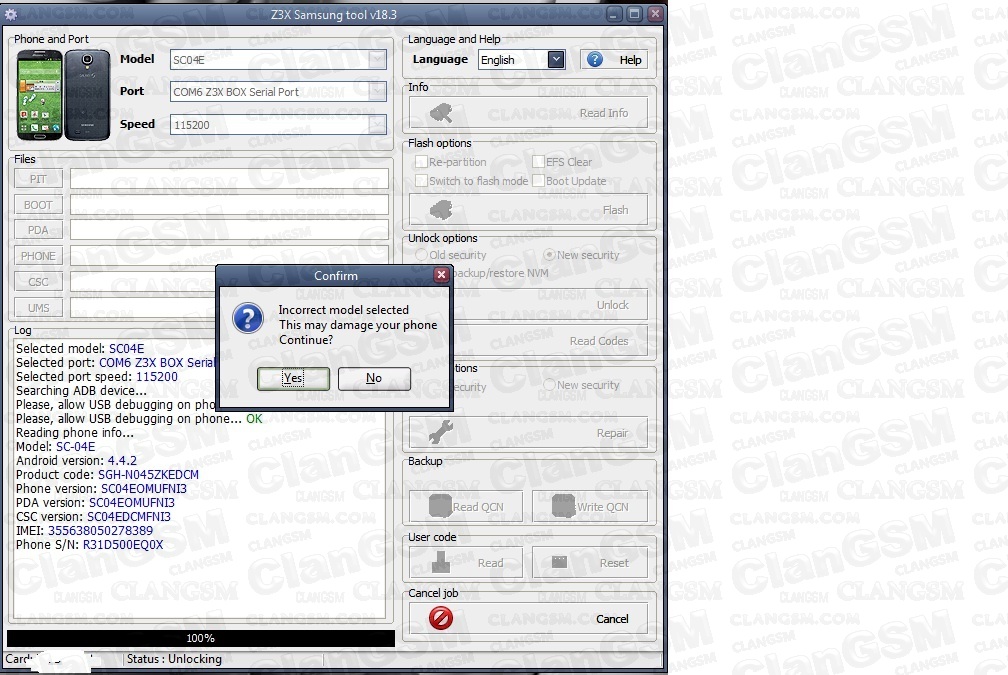The height and width of the screenshot is (675, 1008).
Task: Click the CSC file button
Action: tap(39, 282)
